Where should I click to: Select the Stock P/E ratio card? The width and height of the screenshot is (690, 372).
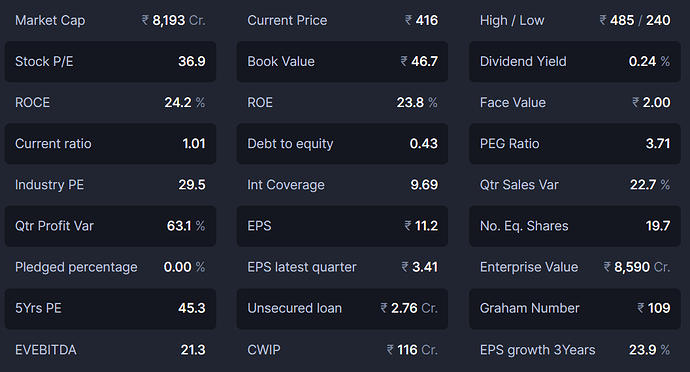coord(110,62)
